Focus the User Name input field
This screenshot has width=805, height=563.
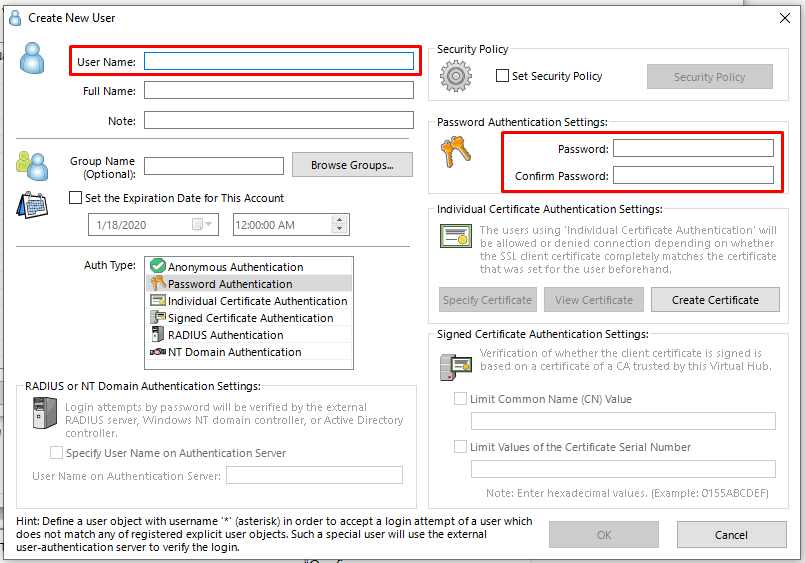coord(279,61)
